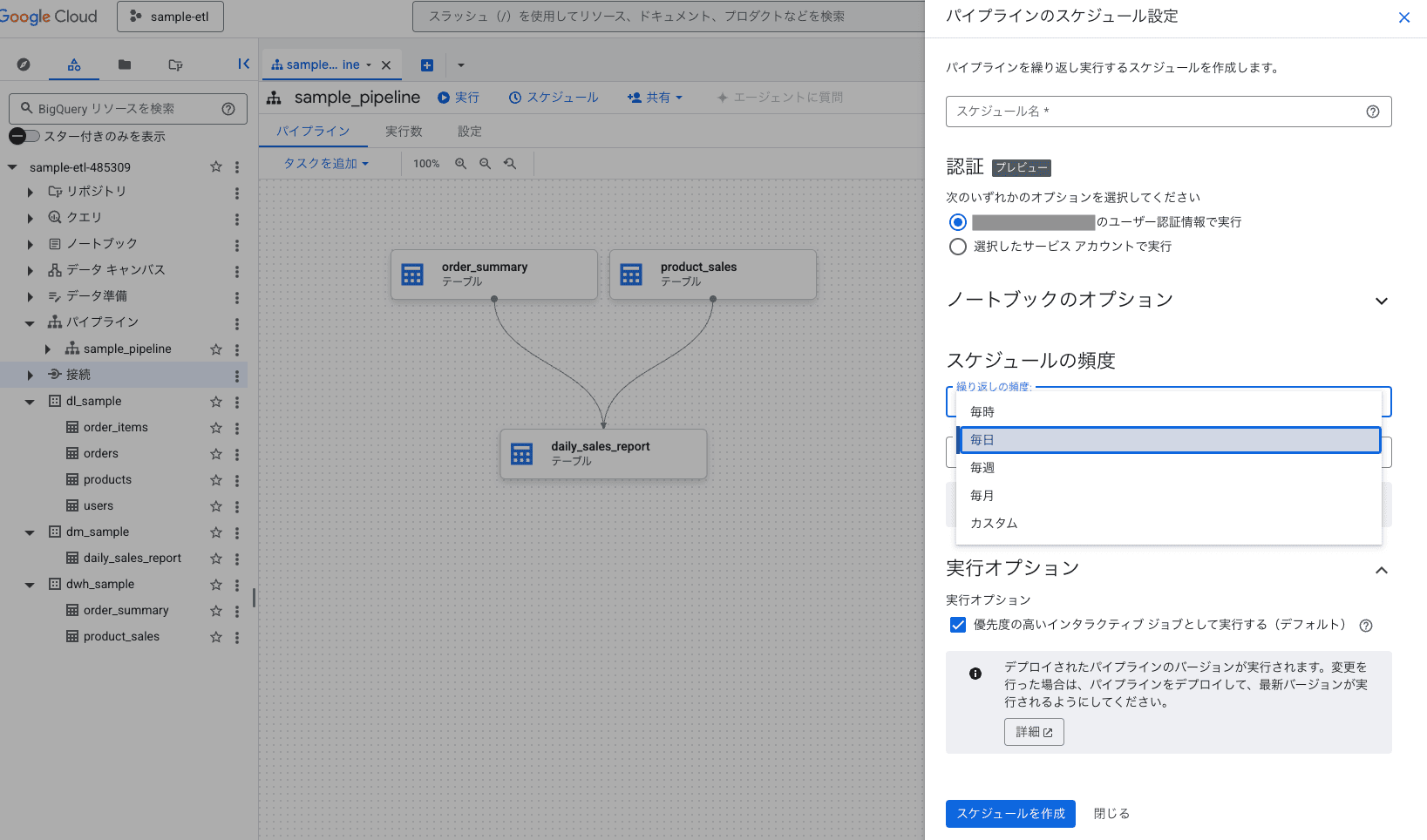Screen dimensions: 1427x840
Task: Open the folder icon in left rail
Action: (124, 64)
